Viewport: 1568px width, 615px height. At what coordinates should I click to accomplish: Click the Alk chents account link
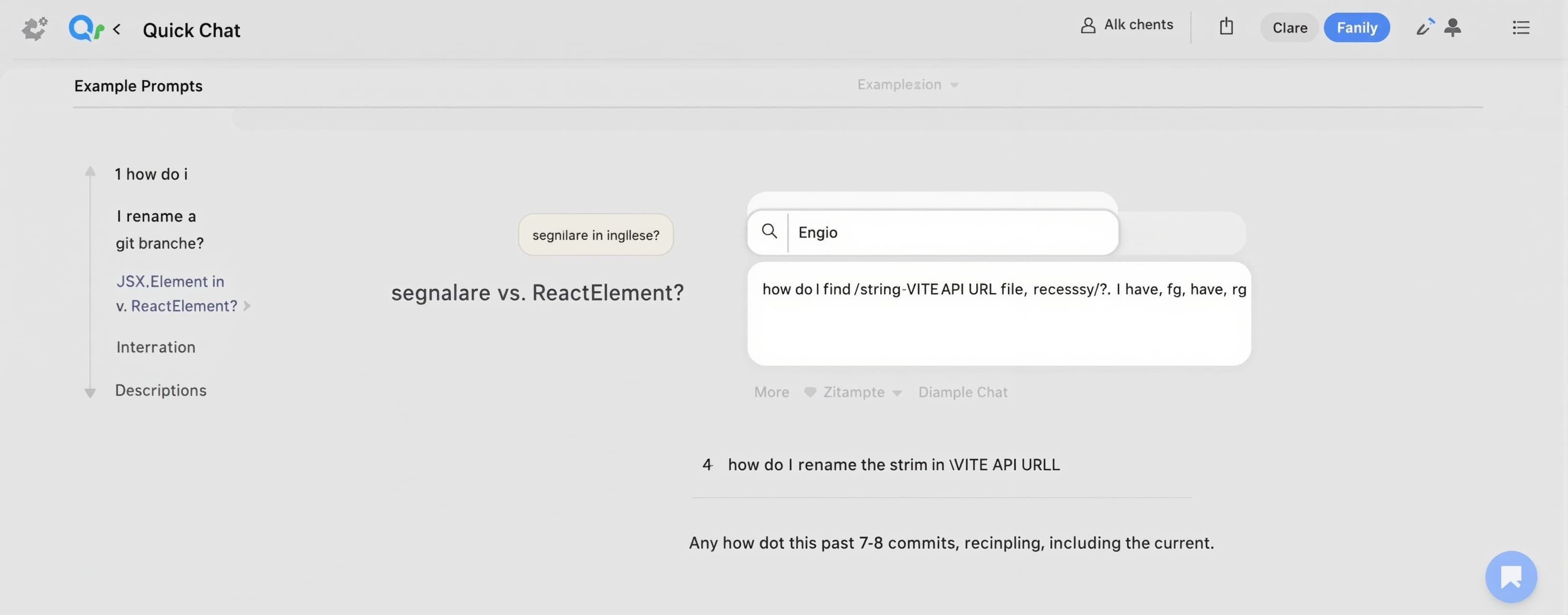point(1127,25)
